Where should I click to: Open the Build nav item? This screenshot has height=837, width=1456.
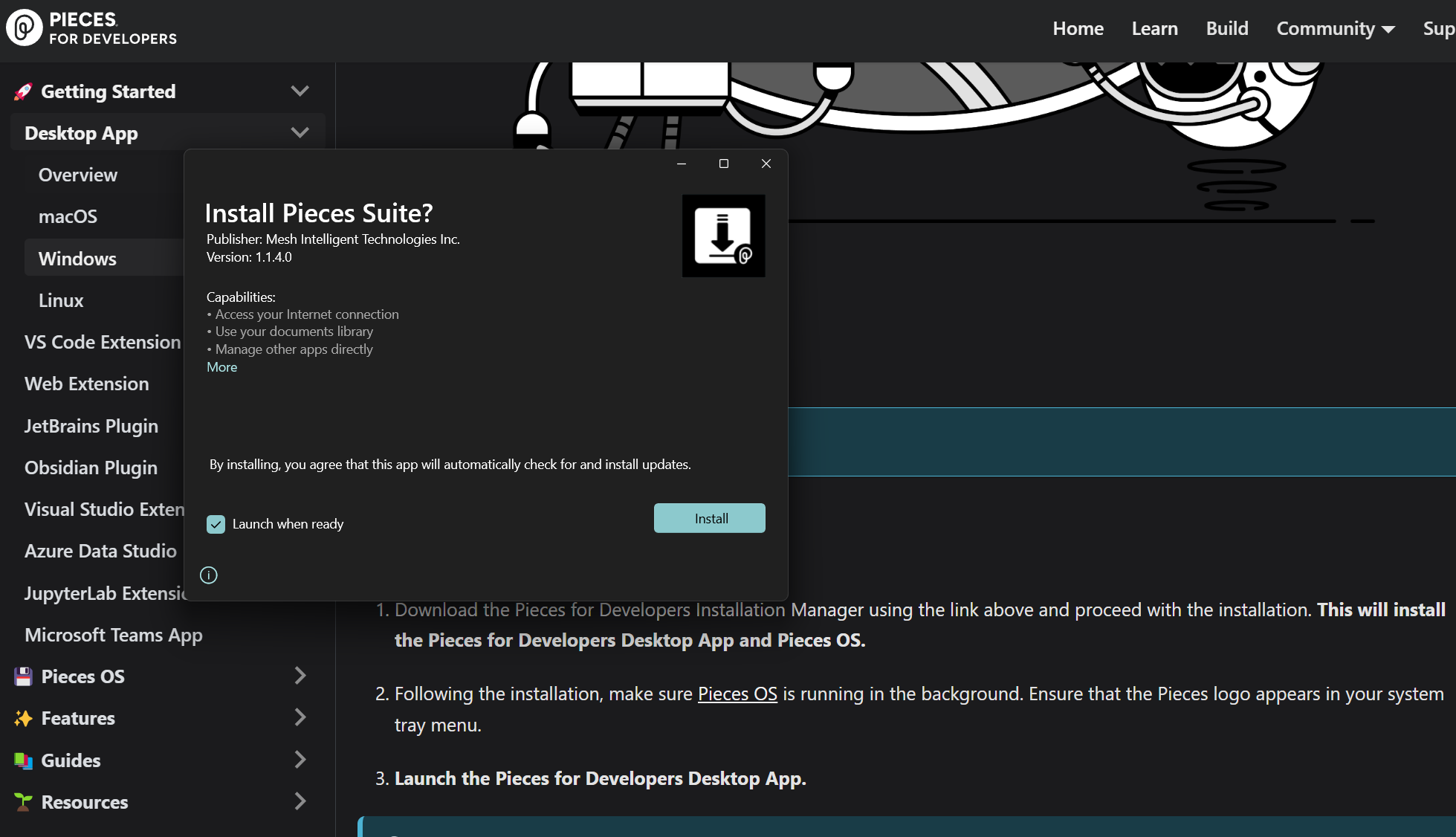(1226, 29)
